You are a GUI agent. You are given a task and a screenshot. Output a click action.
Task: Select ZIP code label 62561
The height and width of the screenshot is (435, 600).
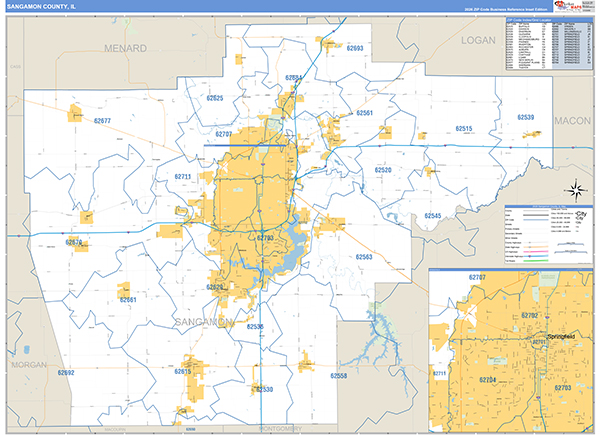364,113
